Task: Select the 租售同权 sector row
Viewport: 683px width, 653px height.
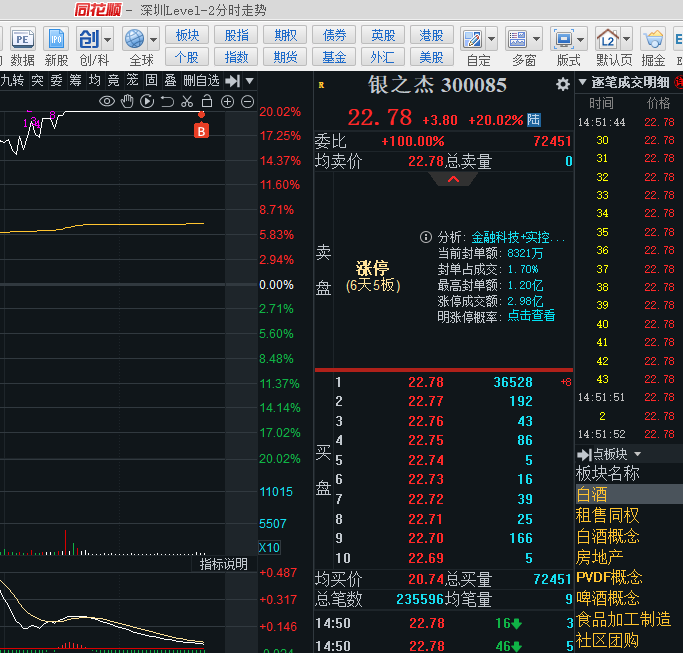Action: (629, 515)
